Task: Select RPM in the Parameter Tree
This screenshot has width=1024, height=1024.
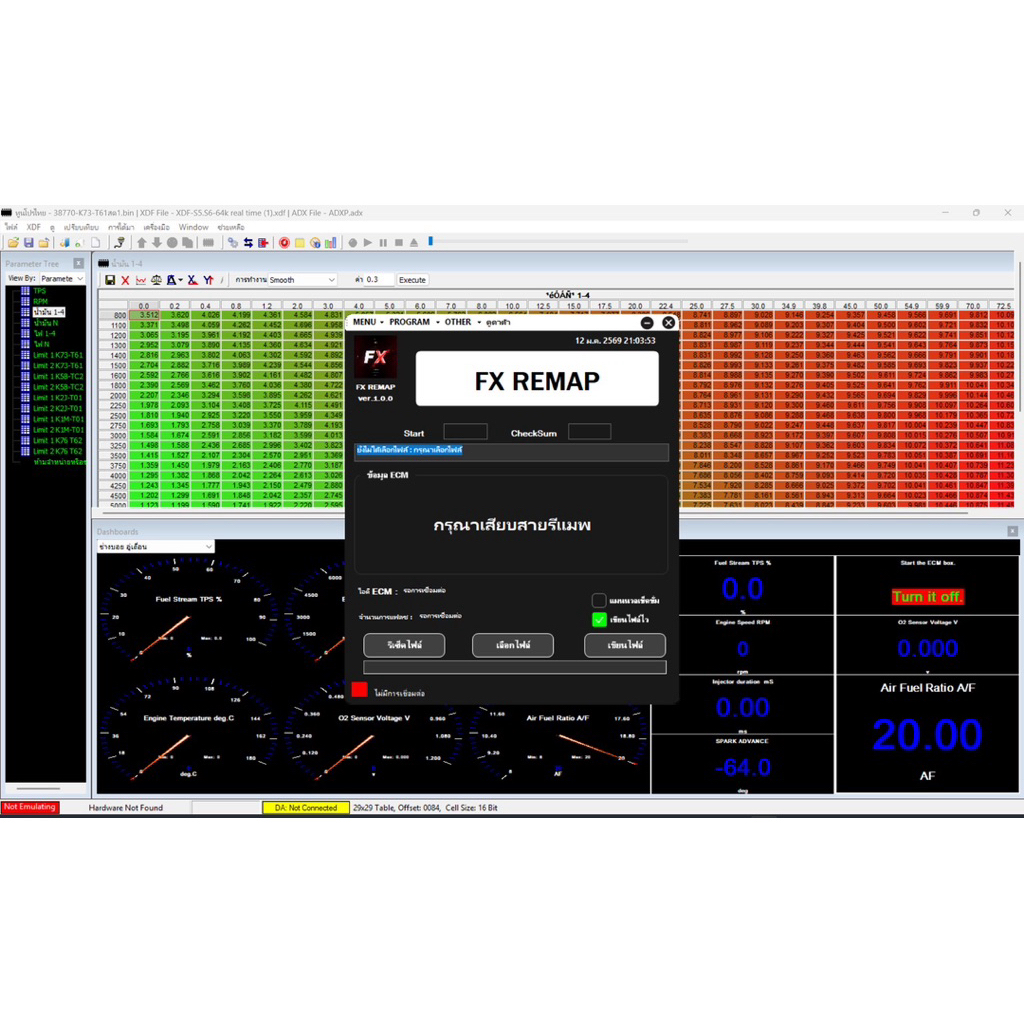Action: 40,301
